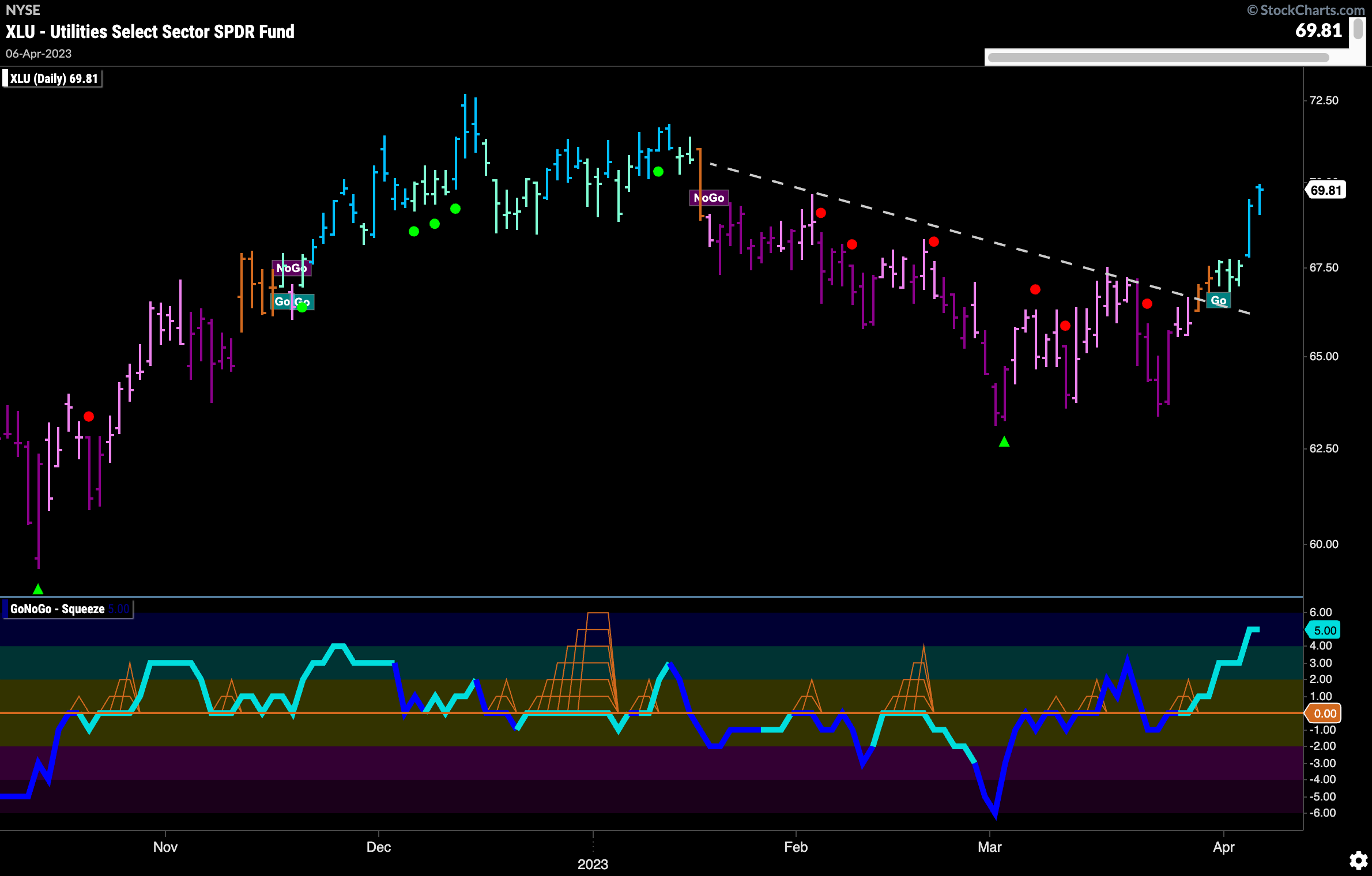
Task: Open chart settings gear icon
Action: [x=1358, y=861]
